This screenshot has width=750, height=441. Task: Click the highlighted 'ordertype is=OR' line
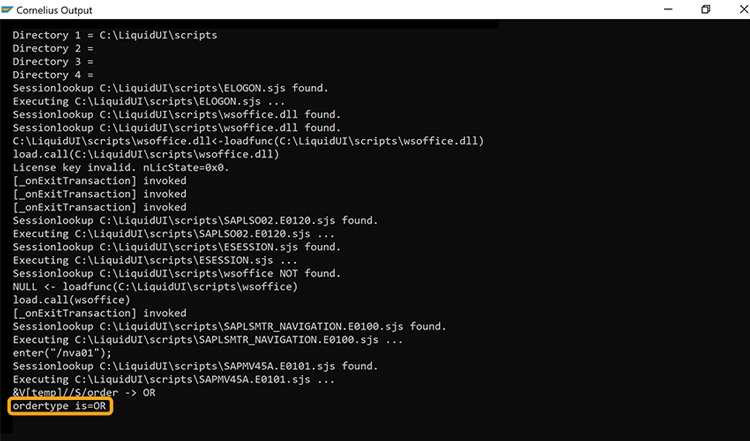(x=60, y=406)
